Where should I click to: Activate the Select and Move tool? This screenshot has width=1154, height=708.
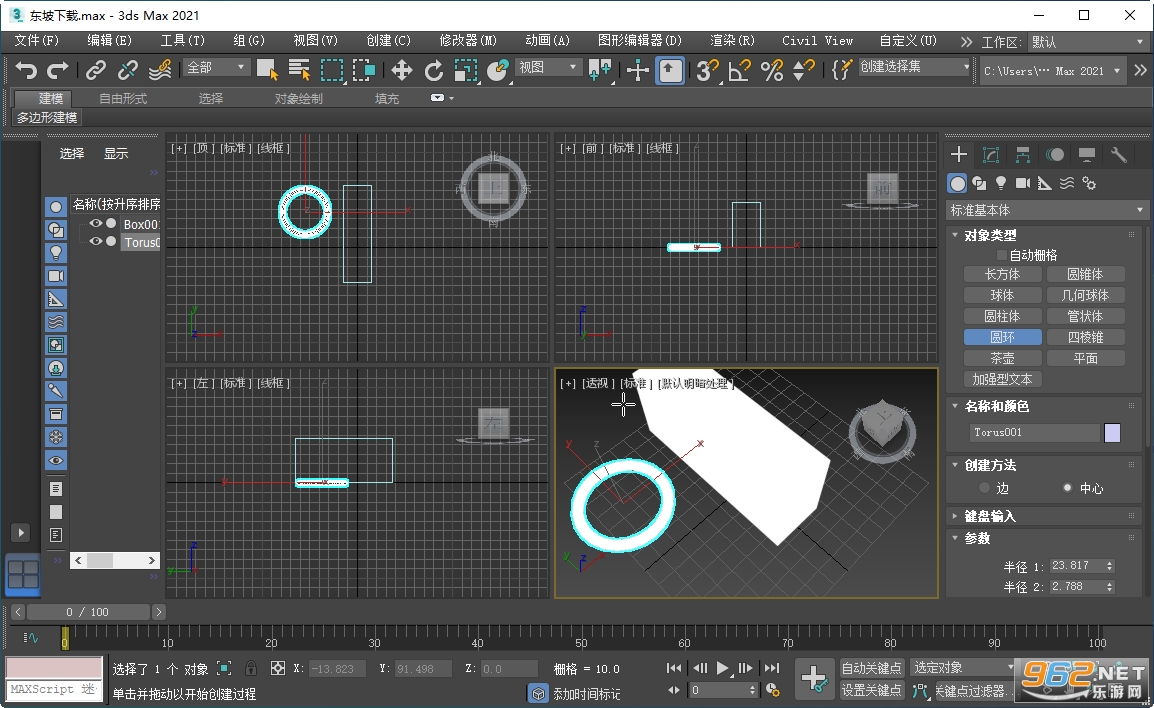coord(401,71)
